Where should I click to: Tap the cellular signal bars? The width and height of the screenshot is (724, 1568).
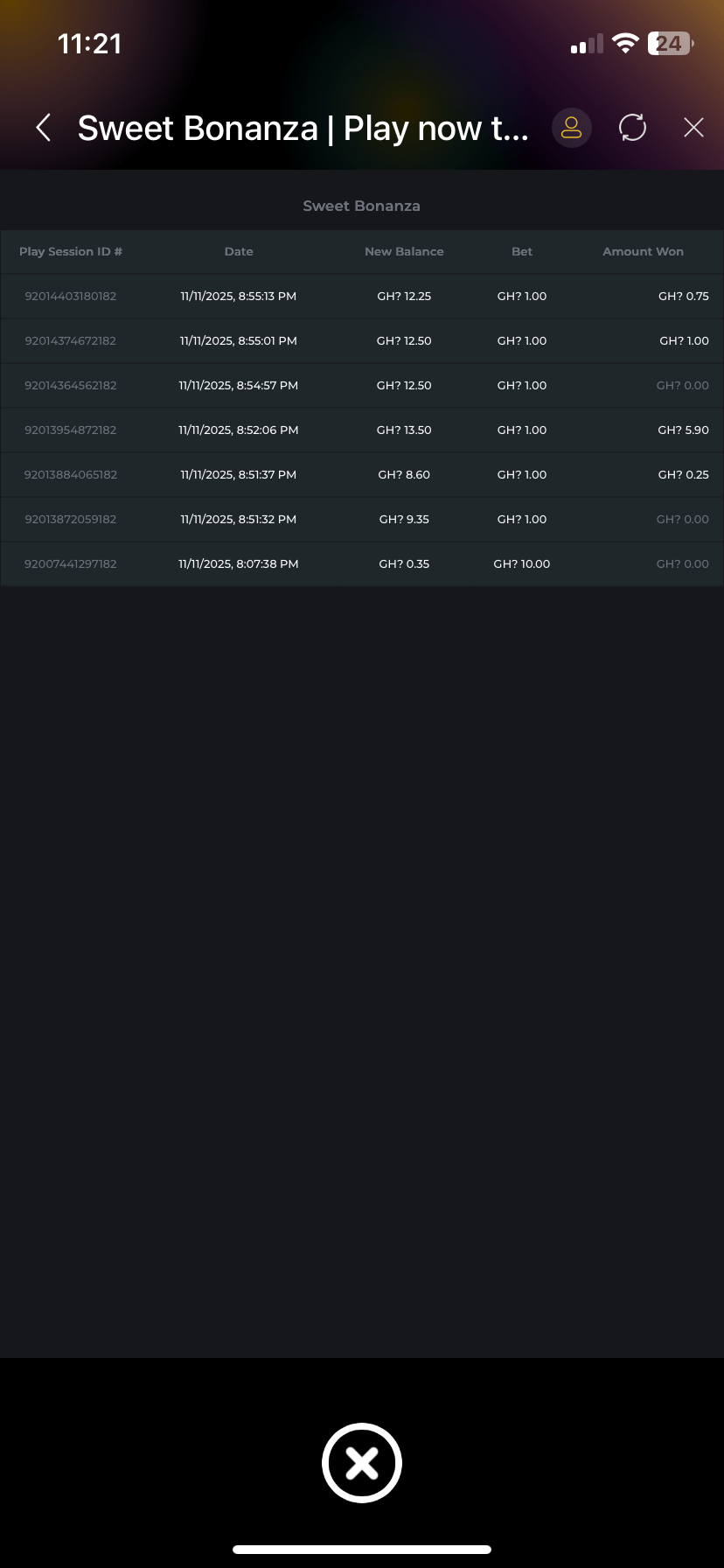[x=587, y=45]
